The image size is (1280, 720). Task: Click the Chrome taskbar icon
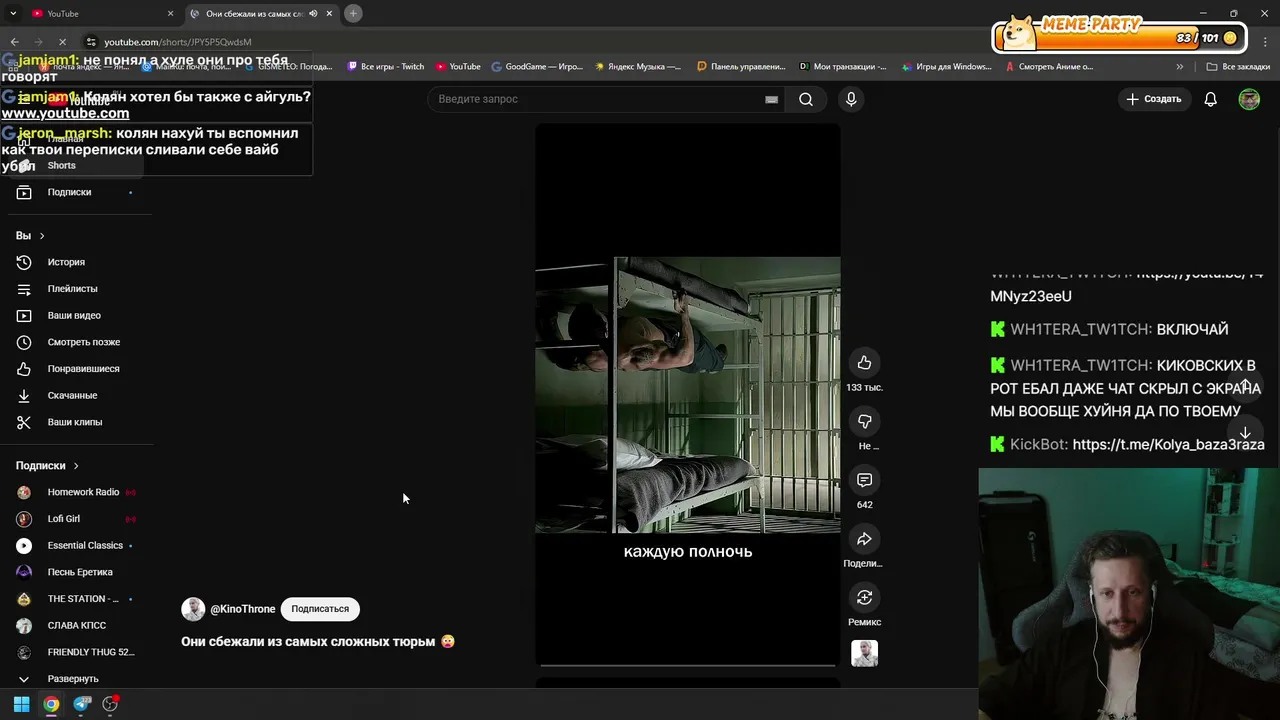pos(51,704)
